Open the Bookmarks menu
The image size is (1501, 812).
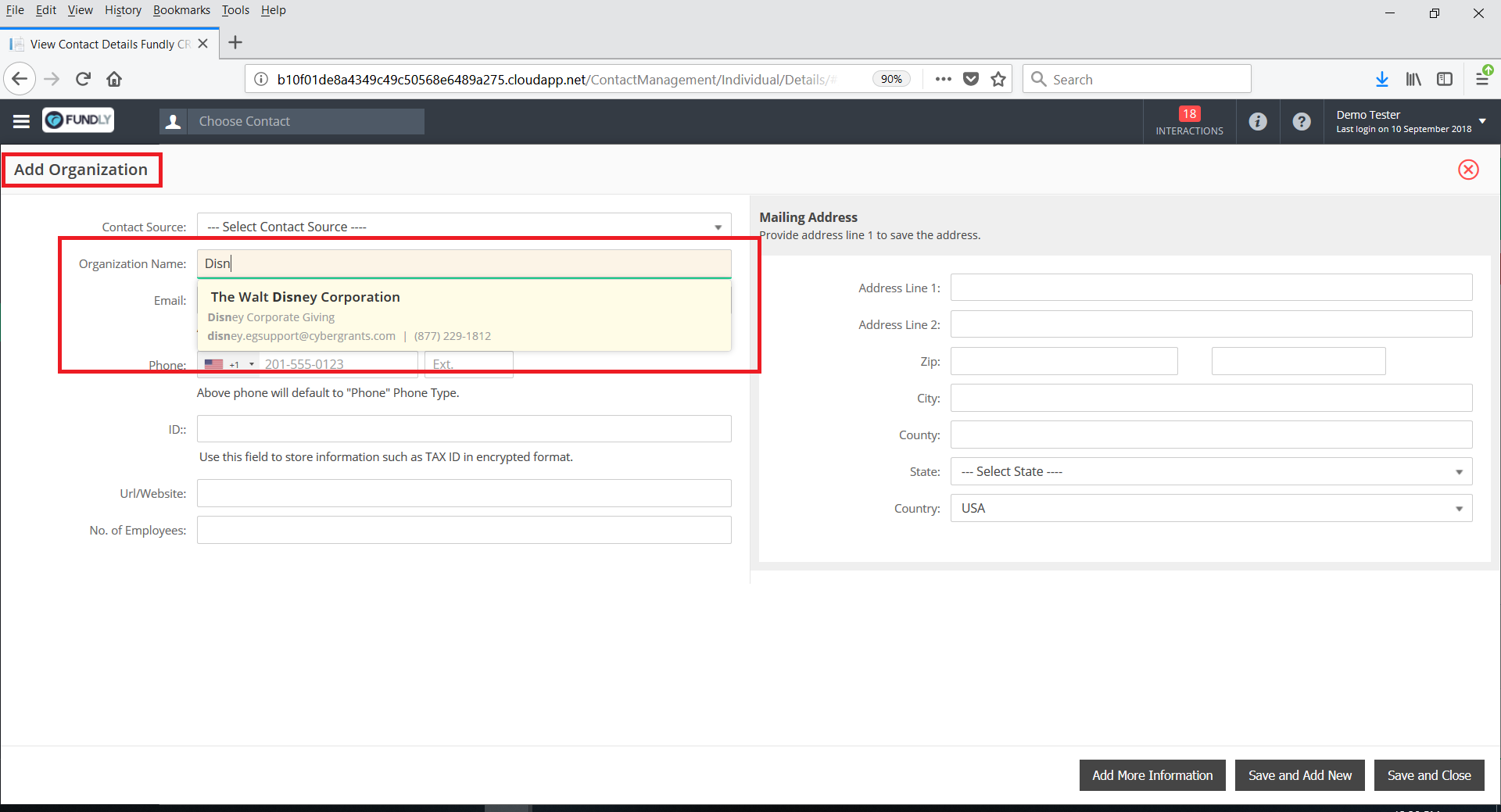click(181, 10)
